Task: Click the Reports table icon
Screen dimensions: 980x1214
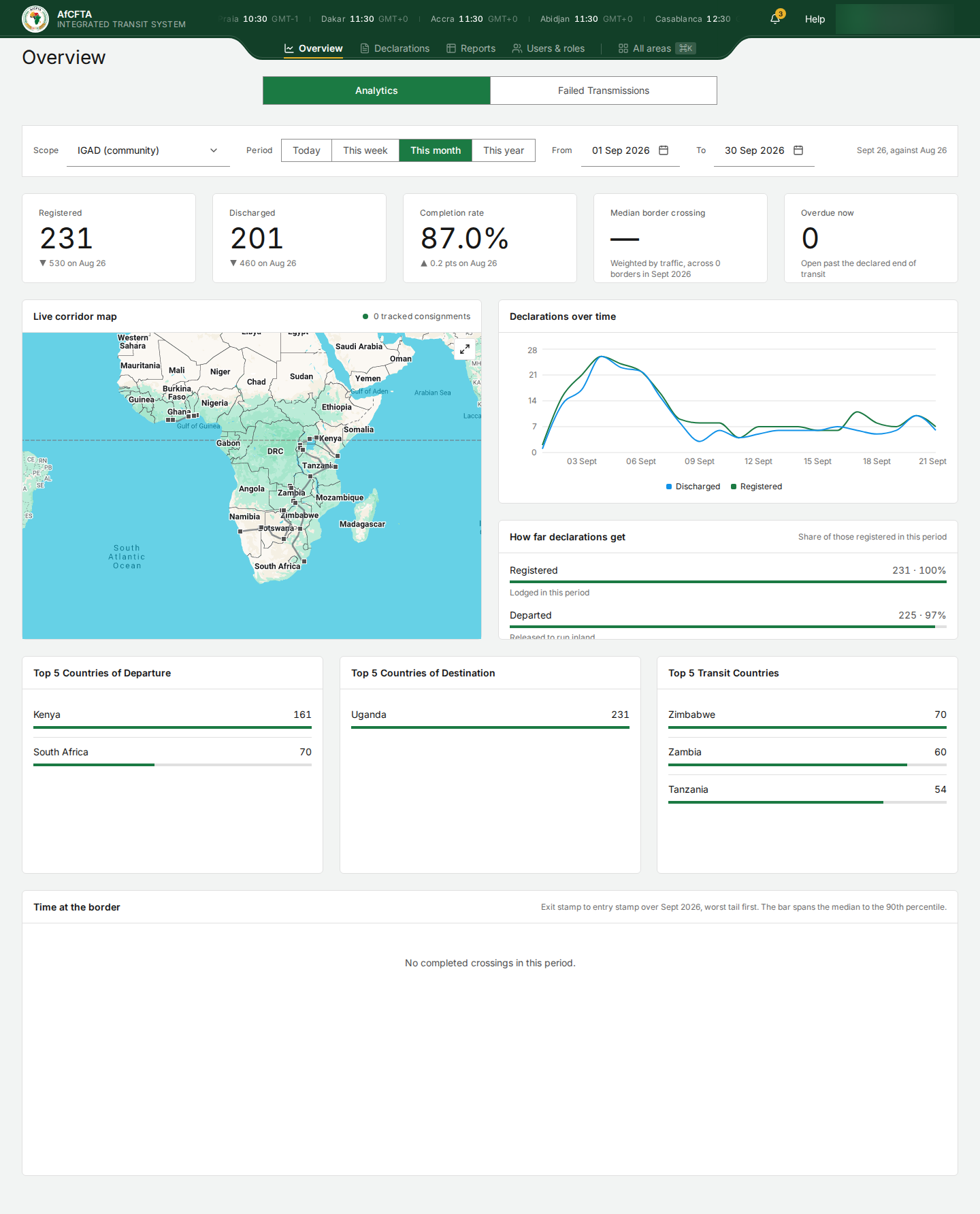Action: click(x=451, y=48)
